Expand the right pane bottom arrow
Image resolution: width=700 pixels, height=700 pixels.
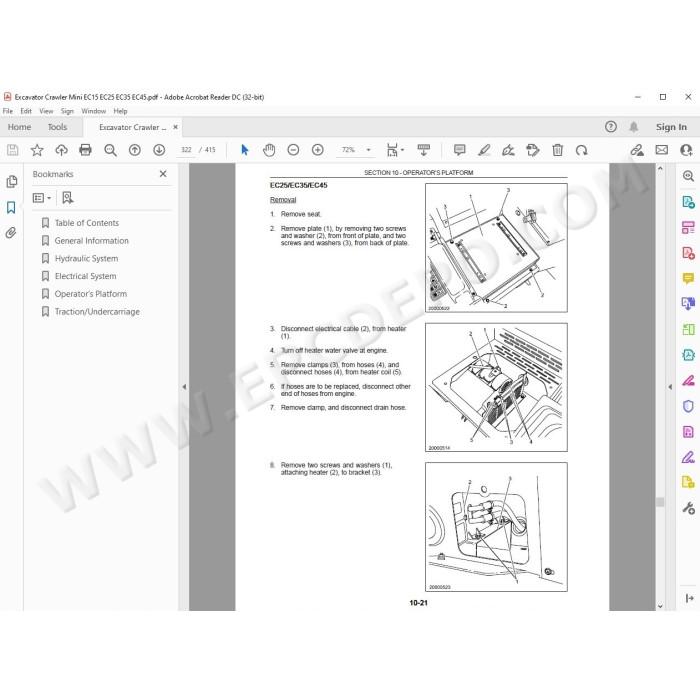(x=689, y=598)
